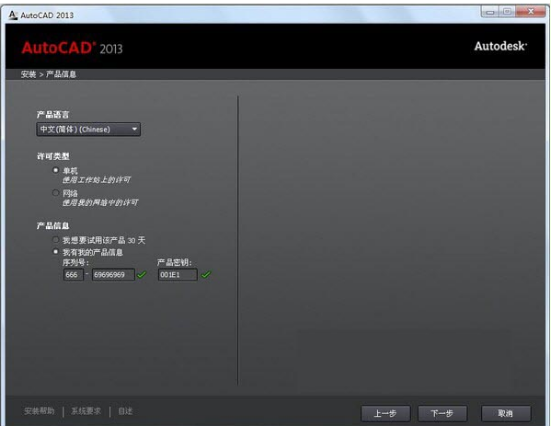Click the AutoCAD 2013 red logo
The width and height of the screenshot is (551, 426).
72,48
